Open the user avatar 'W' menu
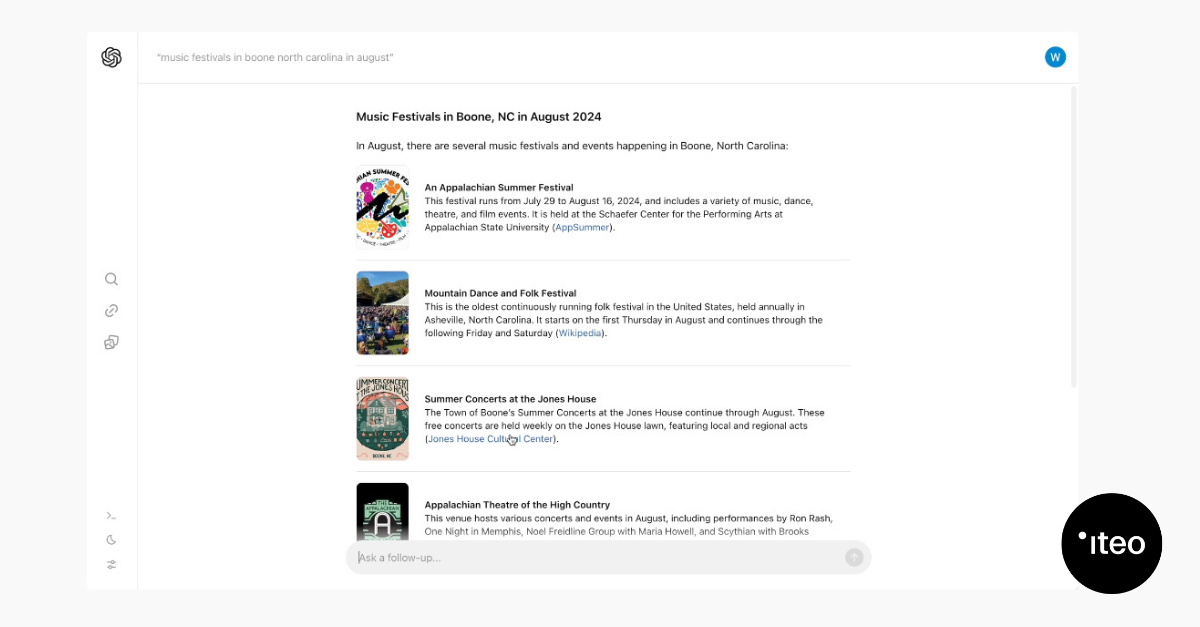The height and width of the screenshot is (627, 1200). pos(1055,57)
